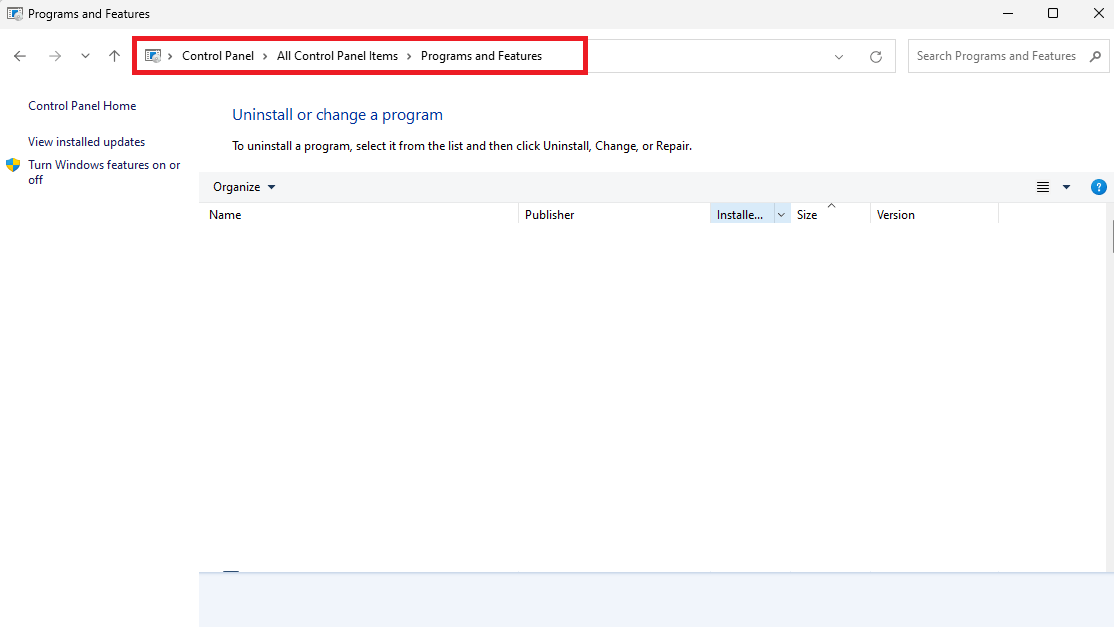Click the back navigation arrow

(19, 56)
